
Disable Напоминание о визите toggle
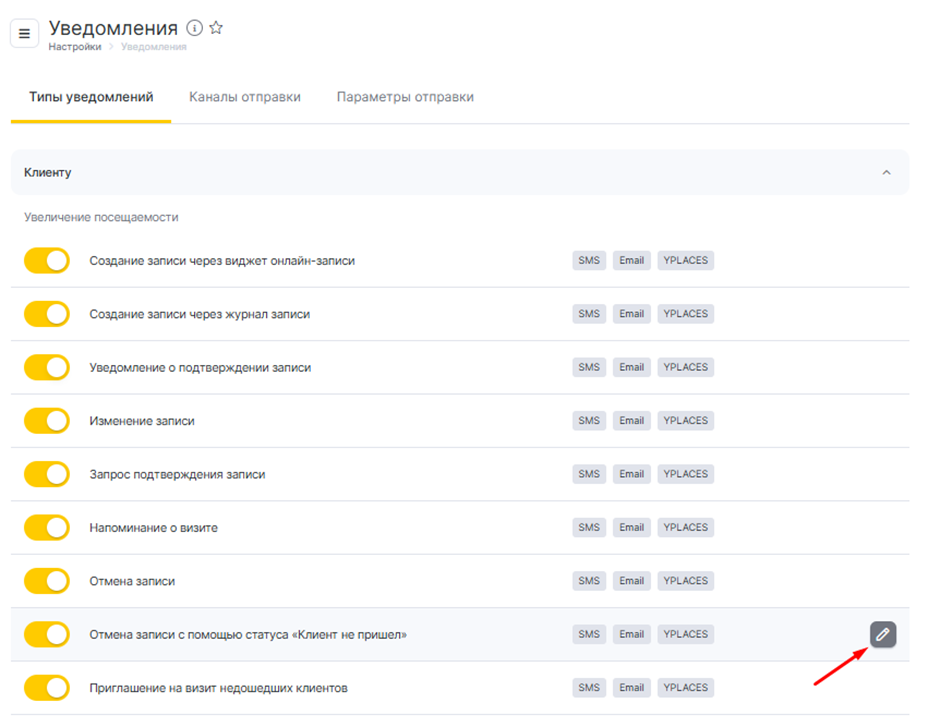click(x=47, y=528)
